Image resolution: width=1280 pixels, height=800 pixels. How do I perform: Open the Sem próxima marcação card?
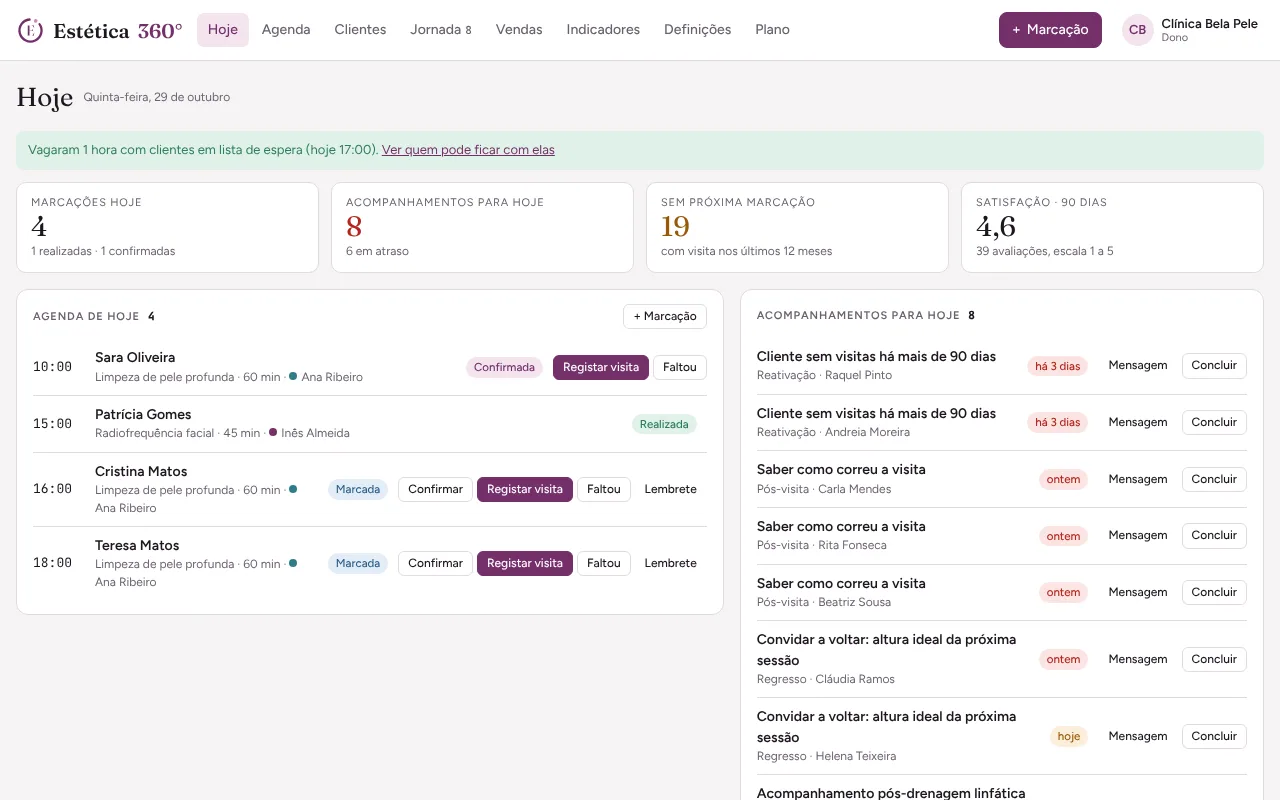pos(797,227)
